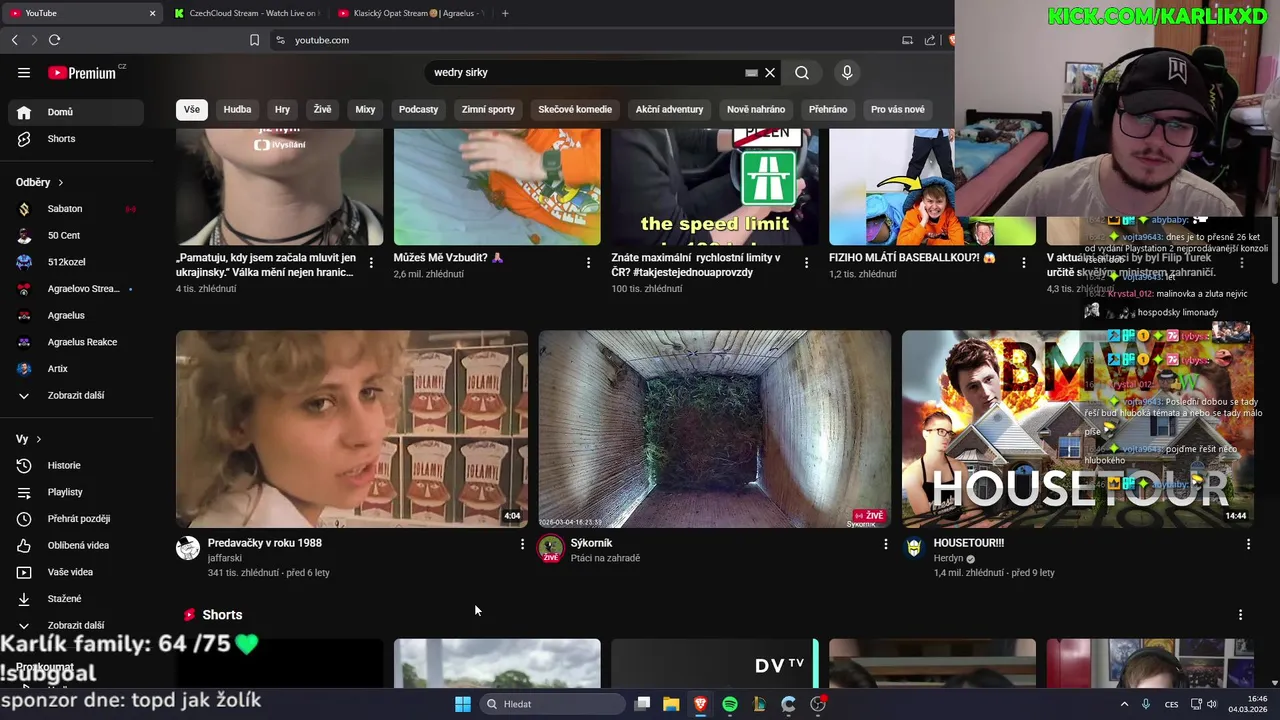Select the Zimní sporty filter chip
The image size is (1280, 720).
(488, 109)
